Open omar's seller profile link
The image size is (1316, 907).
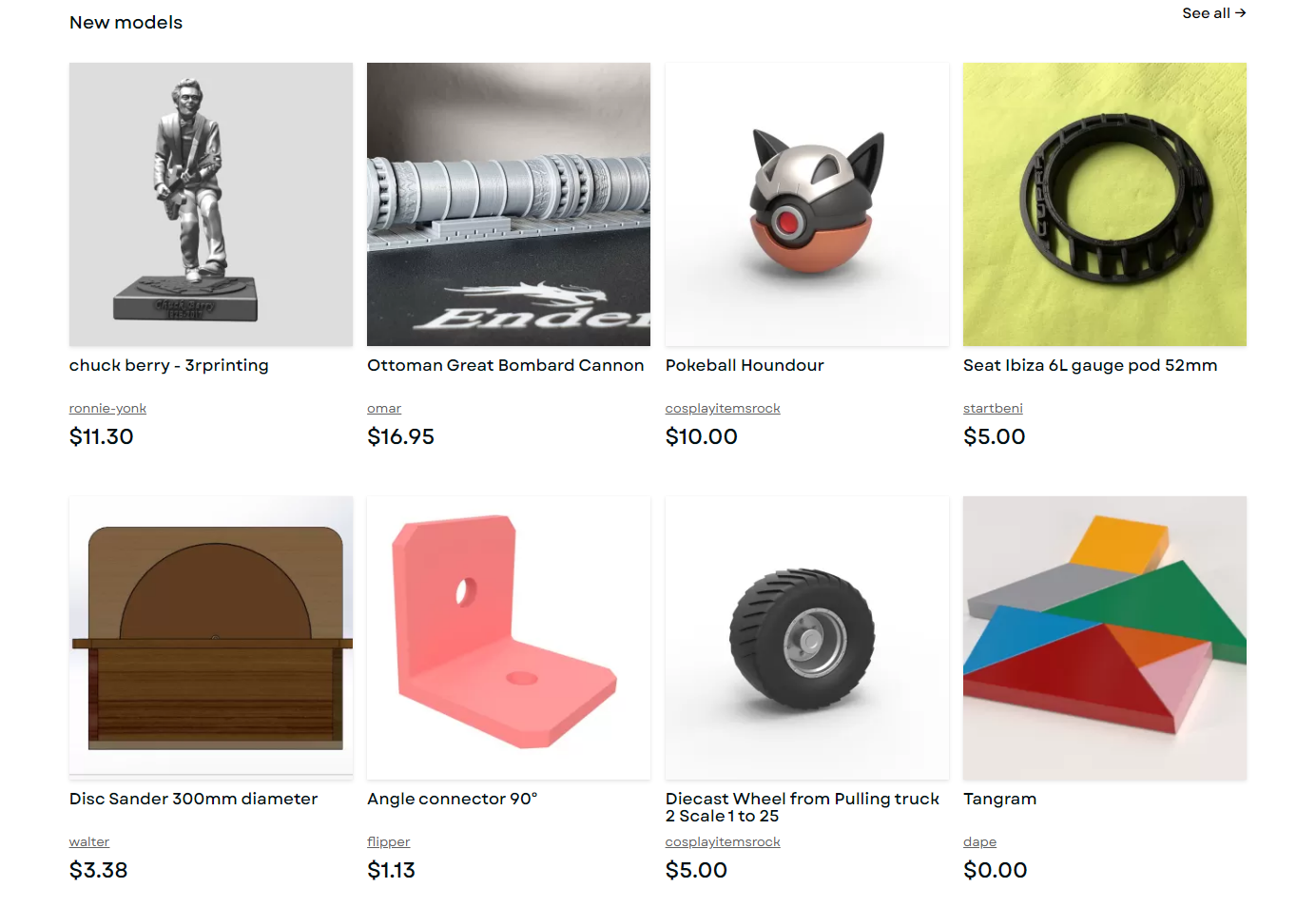[x=384, y=408]
